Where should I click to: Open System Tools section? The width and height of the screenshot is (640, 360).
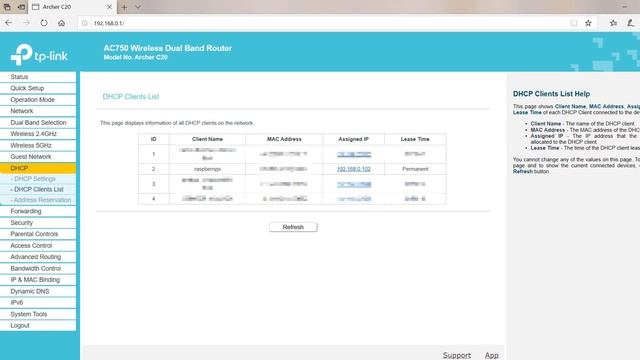tap(38, 314)
